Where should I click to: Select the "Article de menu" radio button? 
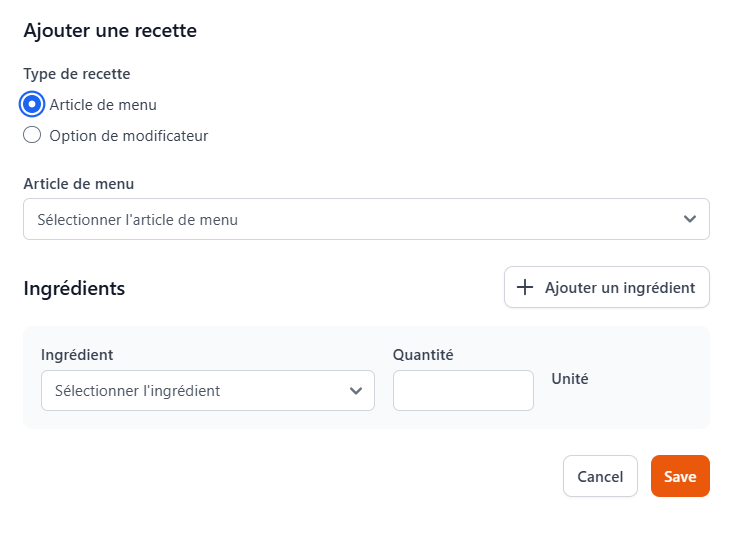pos(32,104)
